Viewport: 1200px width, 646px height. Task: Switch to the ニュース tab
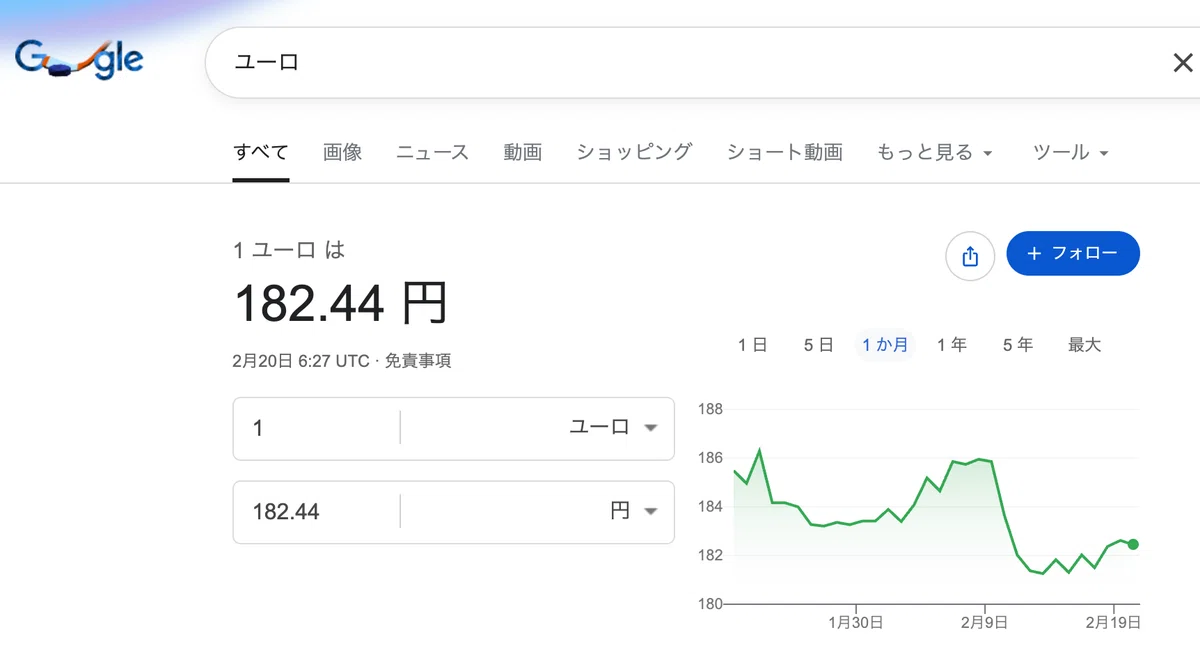[432, 153]
